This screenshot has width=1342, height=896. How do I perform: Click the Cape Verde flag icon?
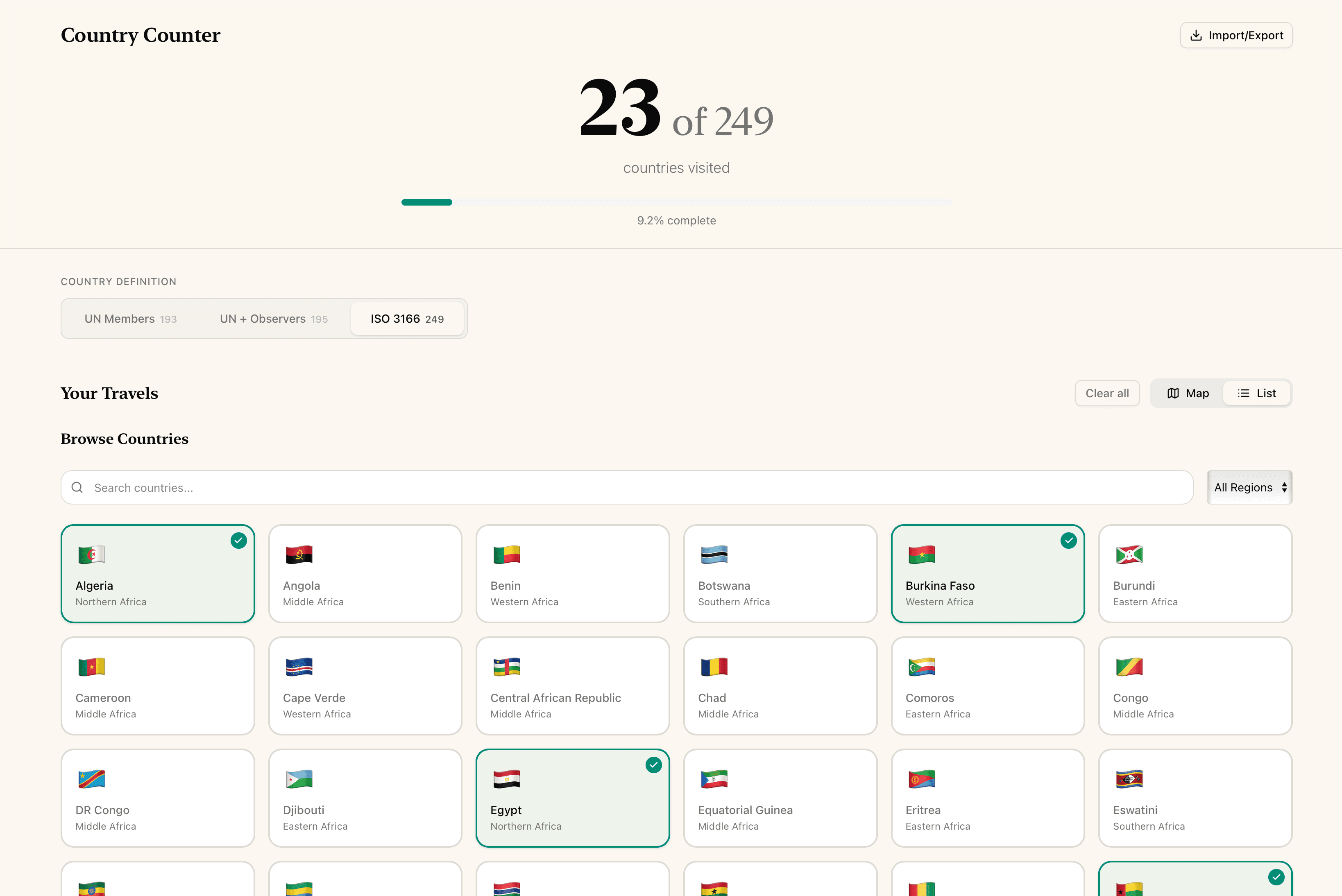click(299, 666)
